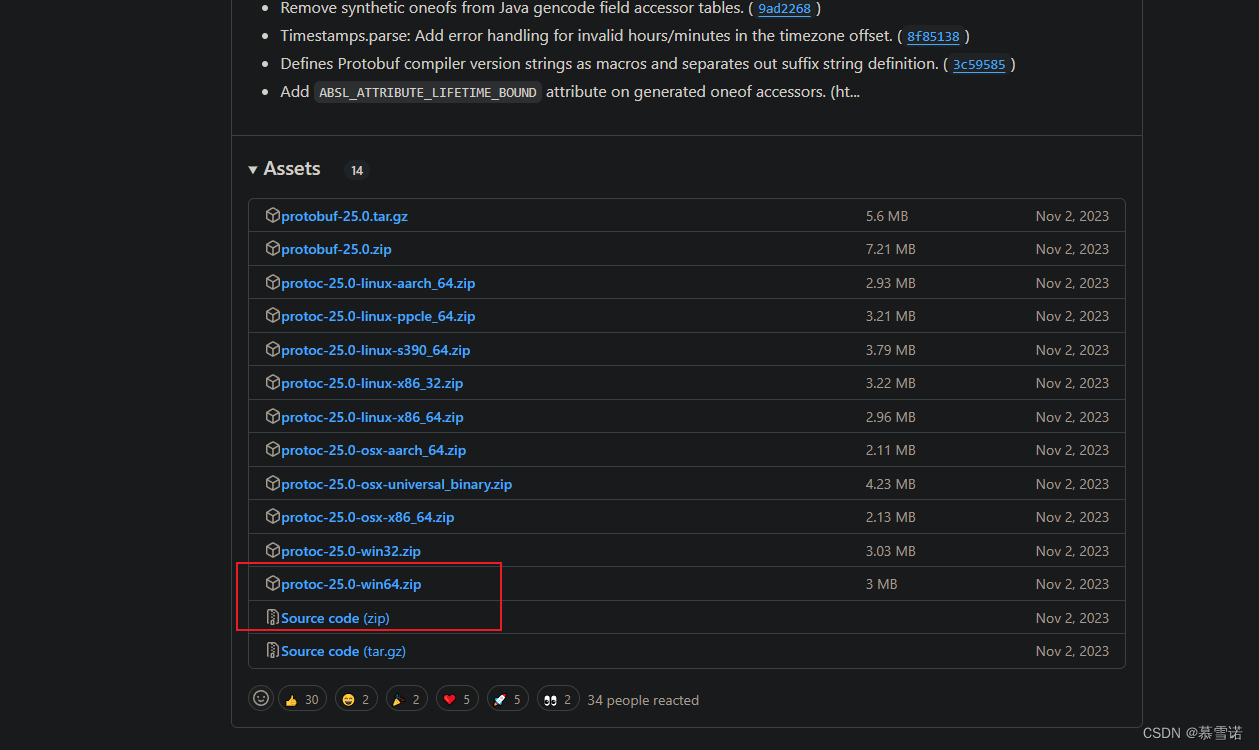Click the package icon beside protobuf-25.0.zip
The height and width of the screenshot is (750, 1259).
coord(272,248)
